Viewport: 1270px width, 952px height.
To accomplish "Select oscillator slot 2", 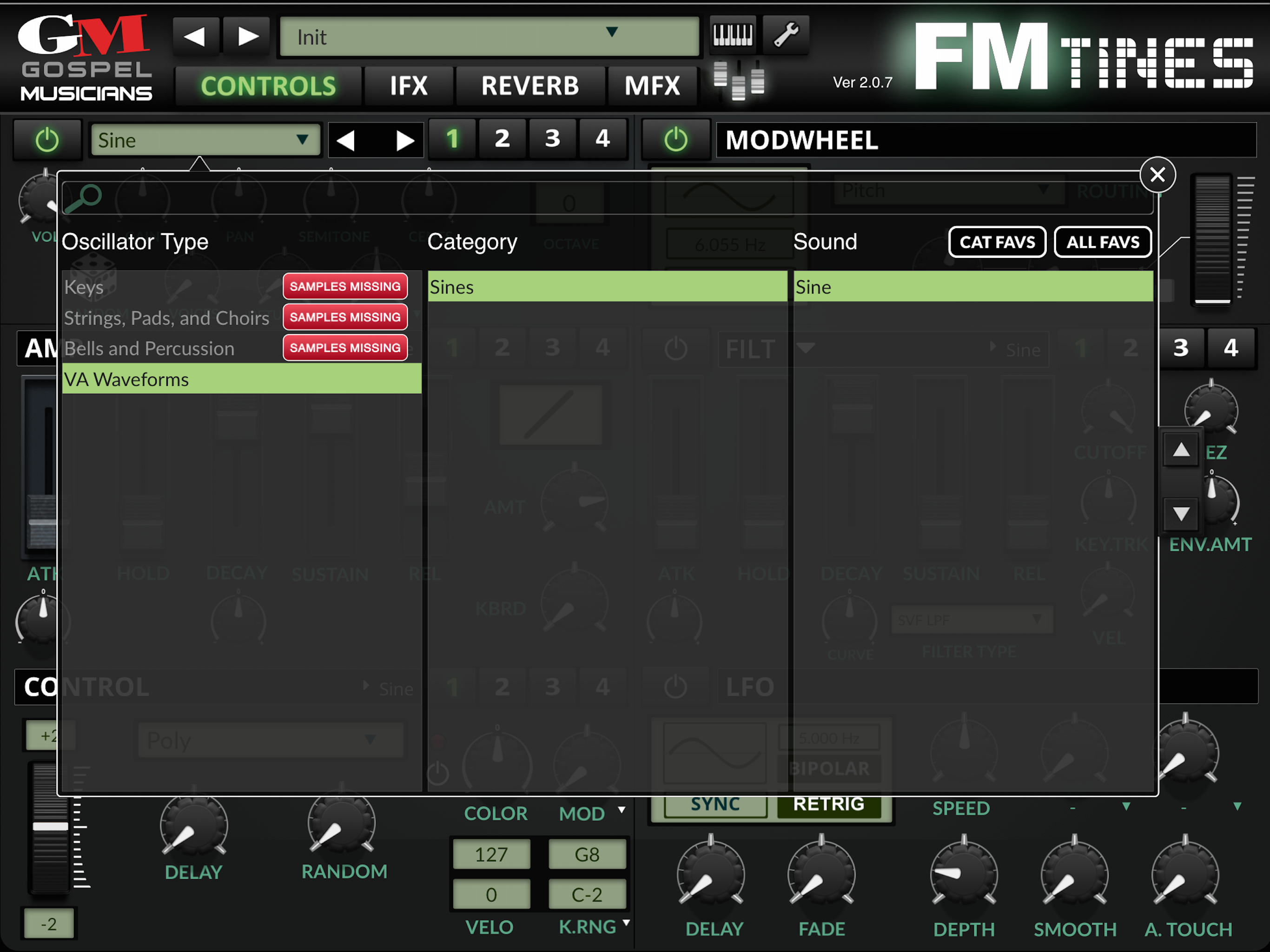I will coord(503,139).
